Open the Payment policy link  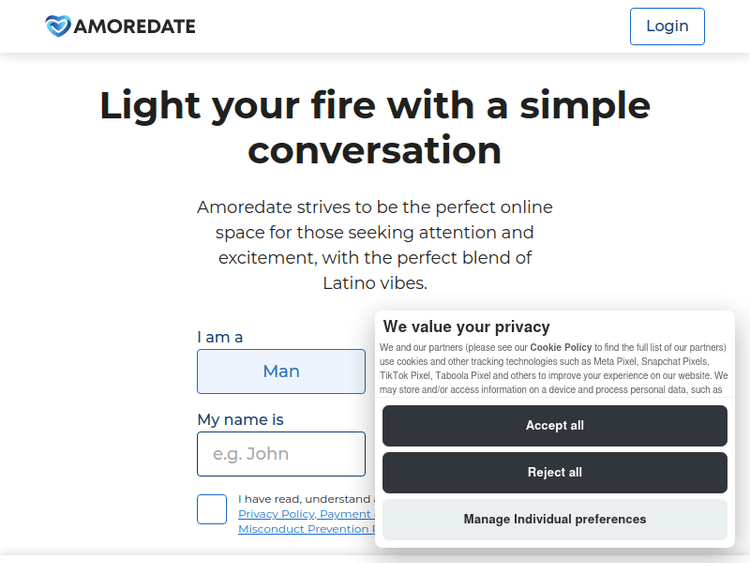[x=345, y=514]
